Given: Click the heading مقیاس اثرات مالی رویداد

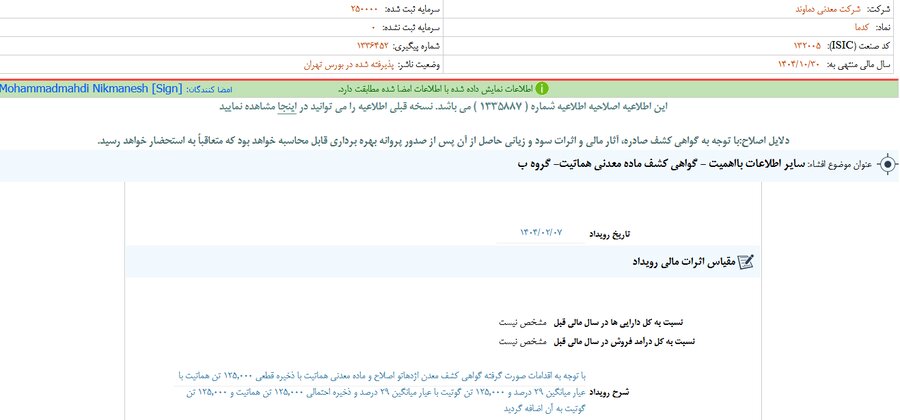Looking at the screenshot, I should point(684,262).
